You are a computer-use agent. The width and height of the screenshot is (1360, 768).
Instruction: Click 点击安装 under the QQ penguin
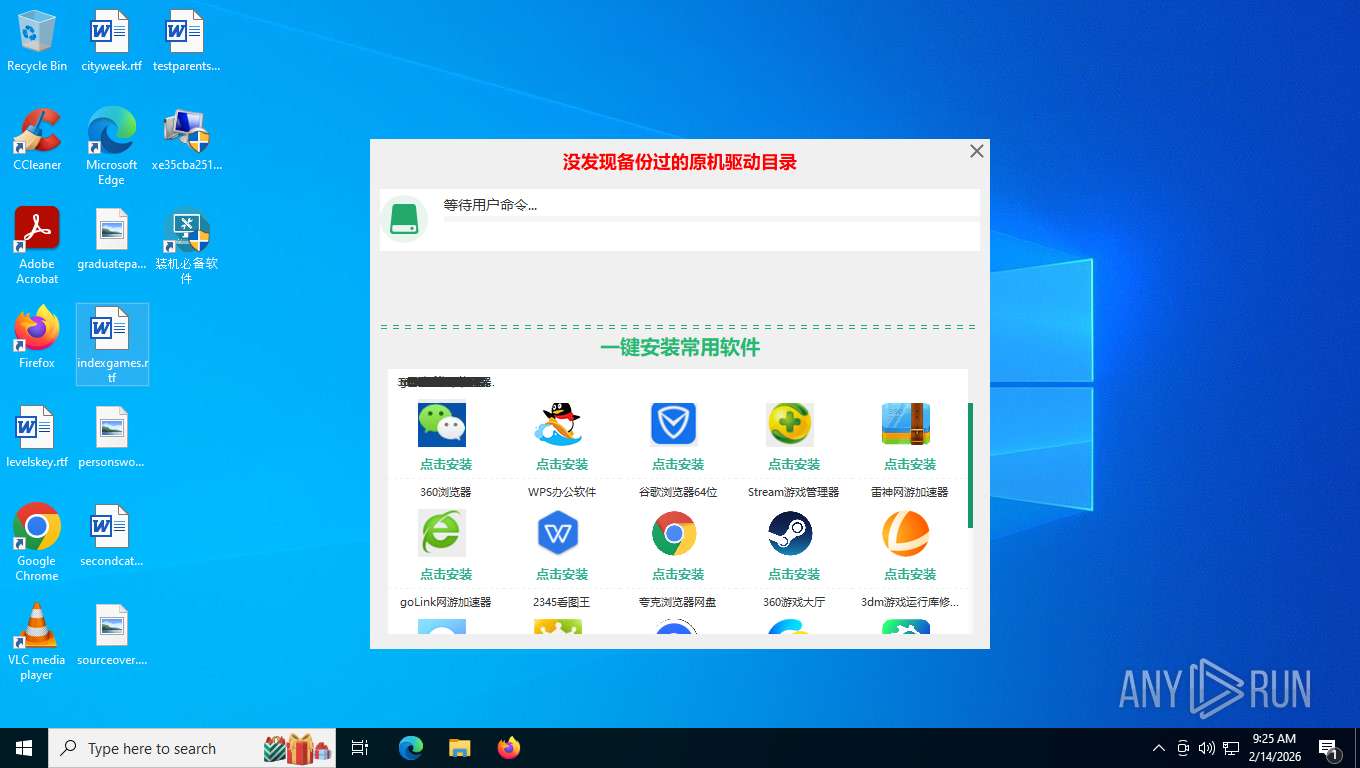(x=562, y=464)
